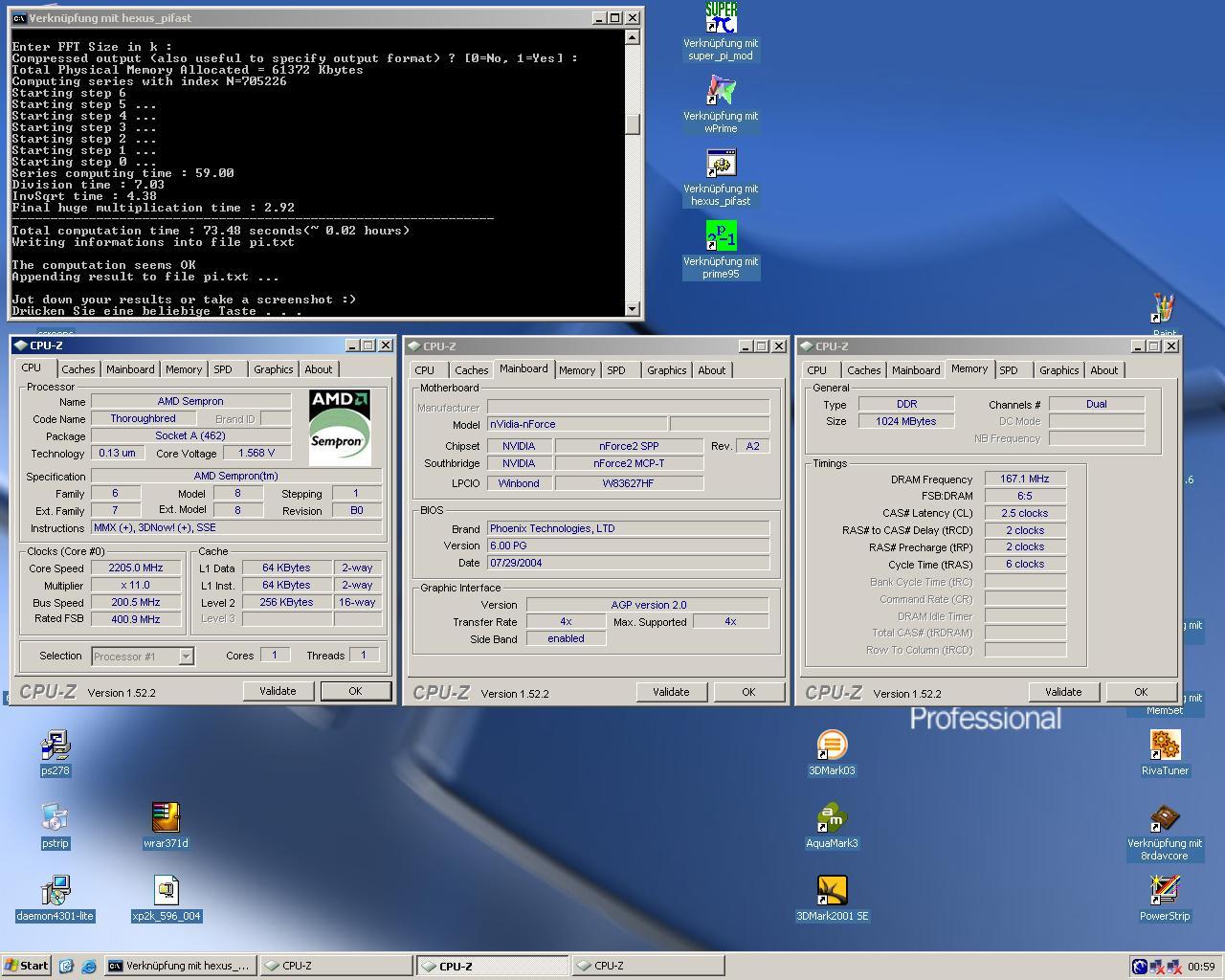Open the Paint desktop shortcut
Screen dimensions: 1225x980
[1164, 309]
